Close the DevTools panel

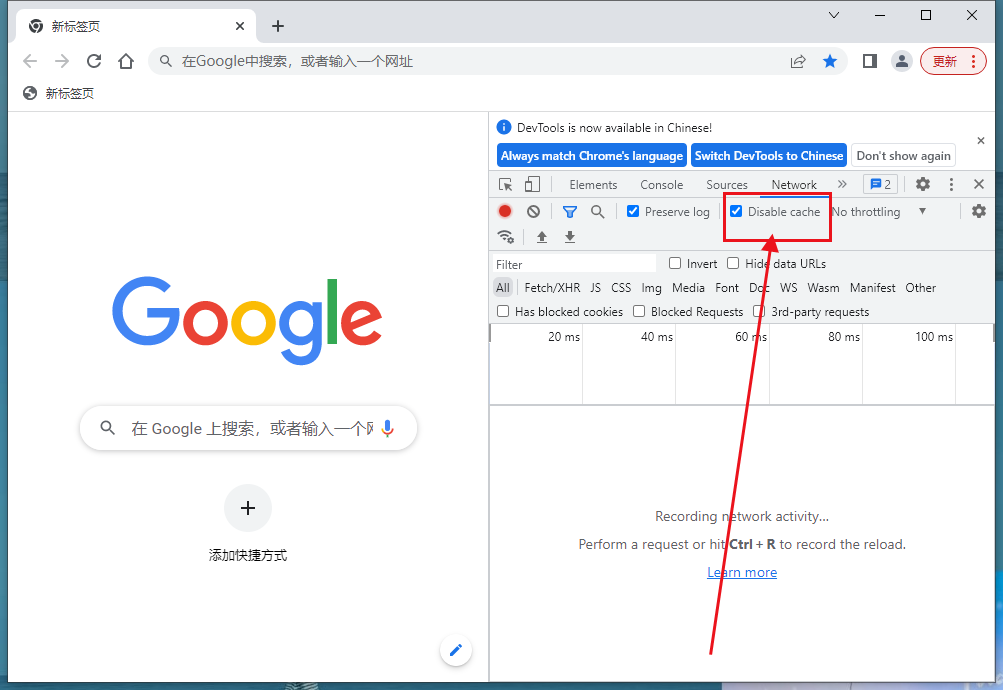pyautogui.click(x=979, y=185)
